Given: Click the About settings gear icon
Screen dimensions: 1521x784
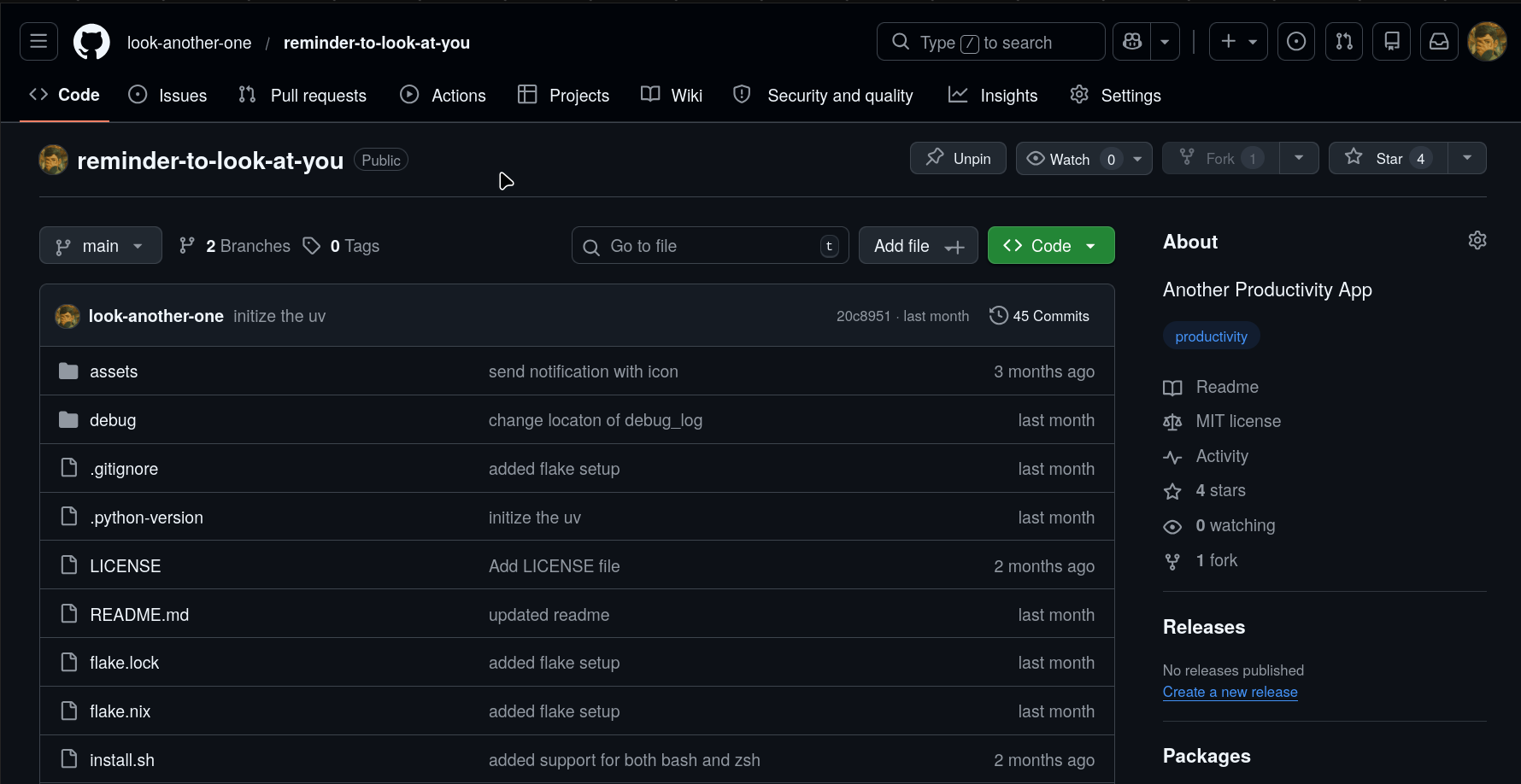Looking at the screenshot, I should pos(1477,241).
